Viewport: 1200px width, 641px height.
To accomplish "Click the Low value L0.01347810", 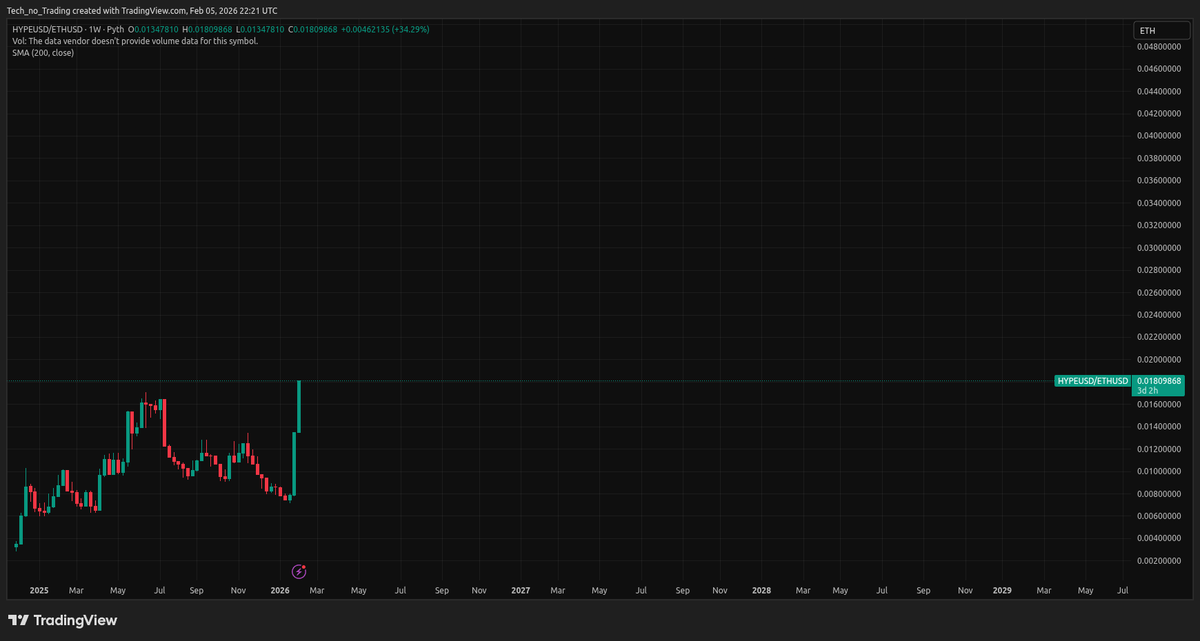I will (x=260, y=29).
